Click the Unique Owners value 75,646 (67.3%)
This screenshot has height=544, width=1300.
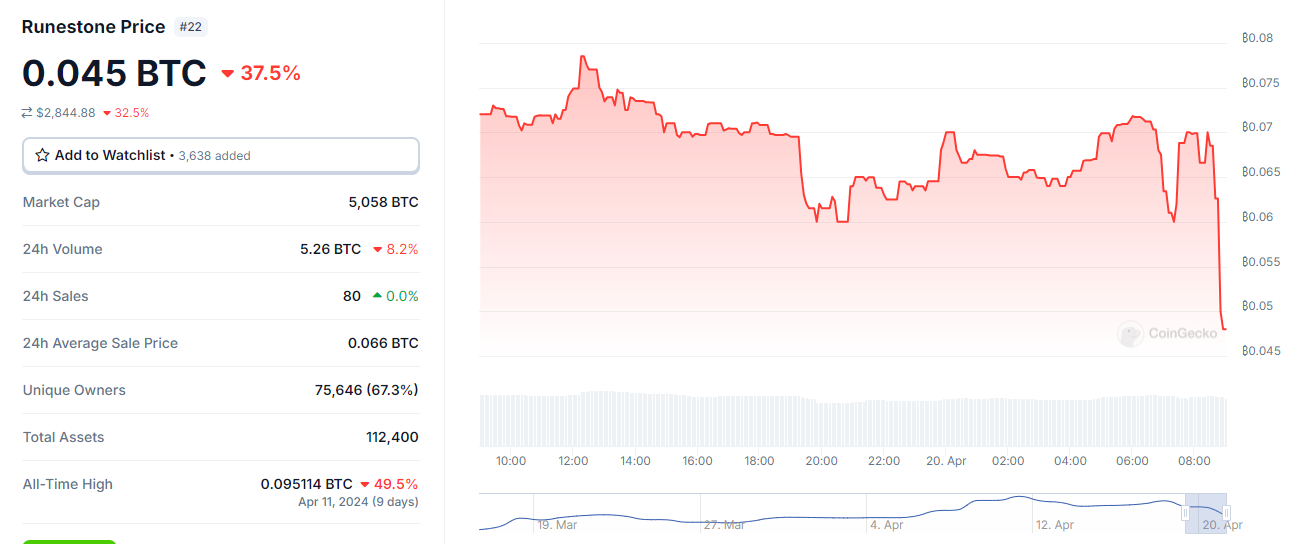click(366, 390)
